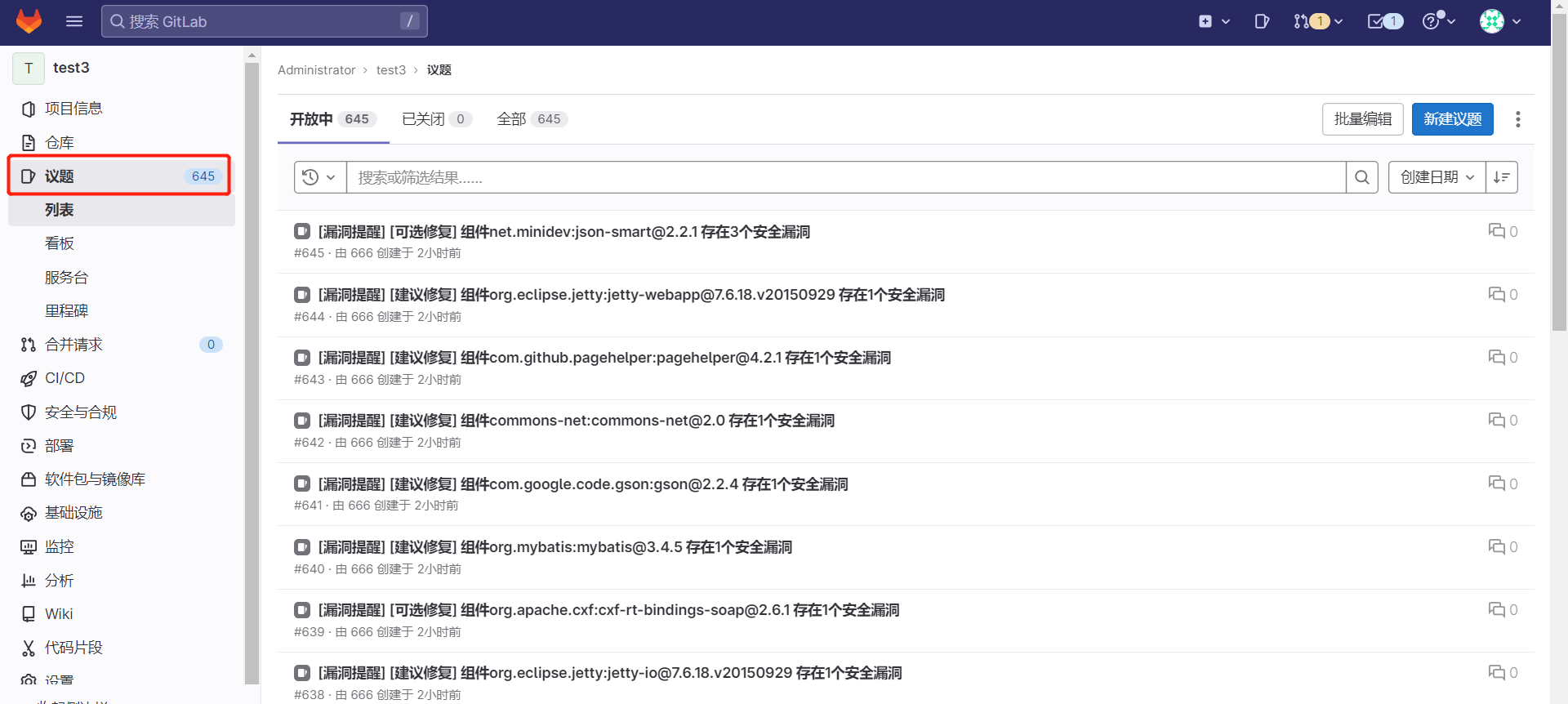Open the json-smart issue #645 link
Image resolution: width=1568 pixels, height=704 pixels.
click(x=563, y=232)
